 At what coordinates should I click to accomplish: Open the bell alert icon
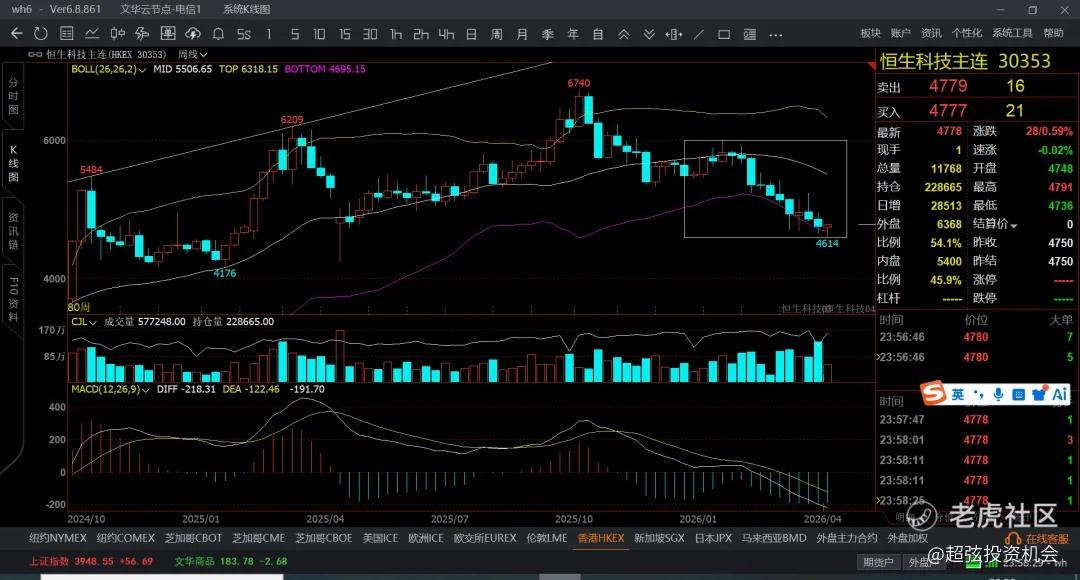[218, 34]
